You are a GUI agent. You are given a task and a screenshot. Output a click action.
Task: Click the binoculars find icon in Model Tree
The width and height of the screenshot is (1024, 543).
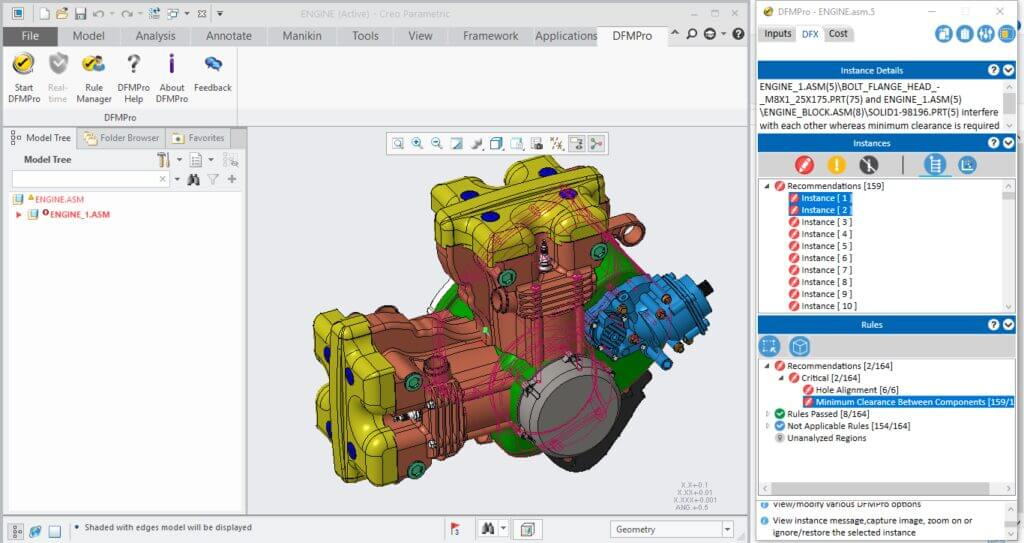194,179
